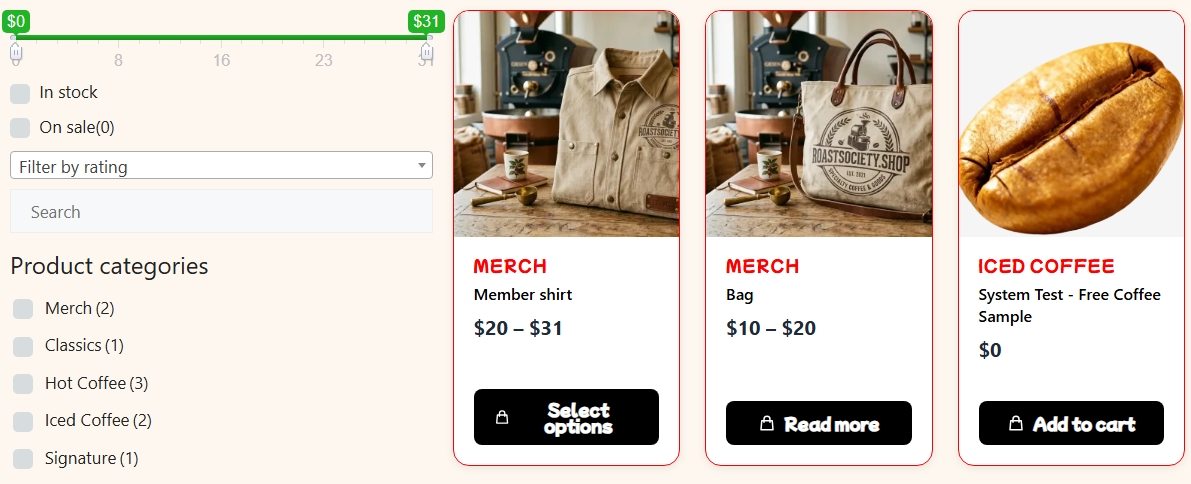
Task: Open System Test - Free Coffee Sample title
Action: coord(1069,305)
